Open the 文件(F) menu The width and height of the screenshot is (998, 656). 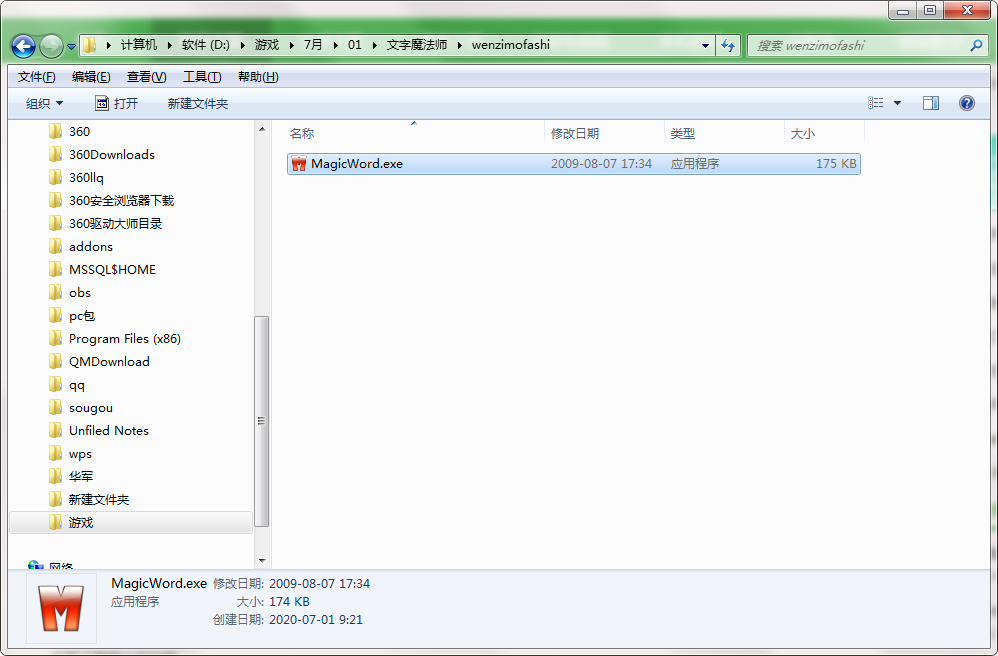(x=36, y=77)
